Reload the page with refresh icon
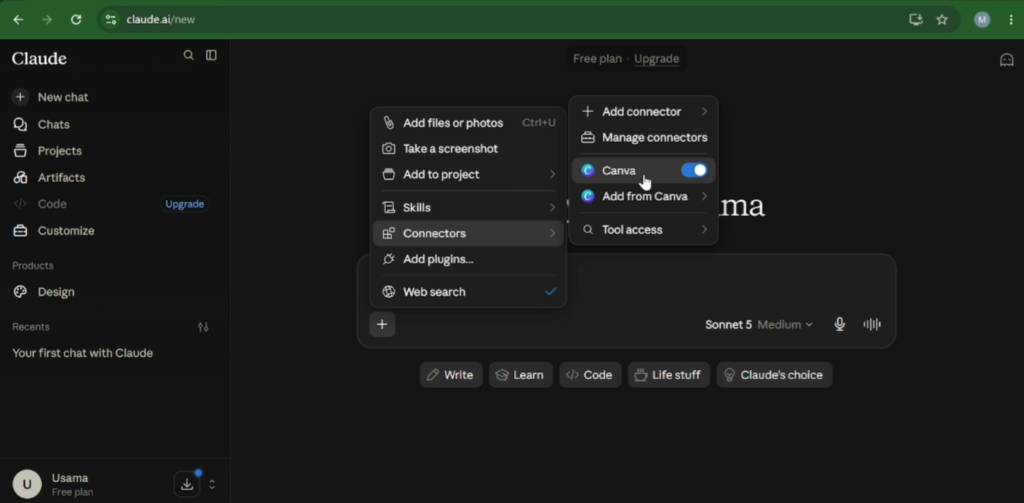 [x=76, y=20]
